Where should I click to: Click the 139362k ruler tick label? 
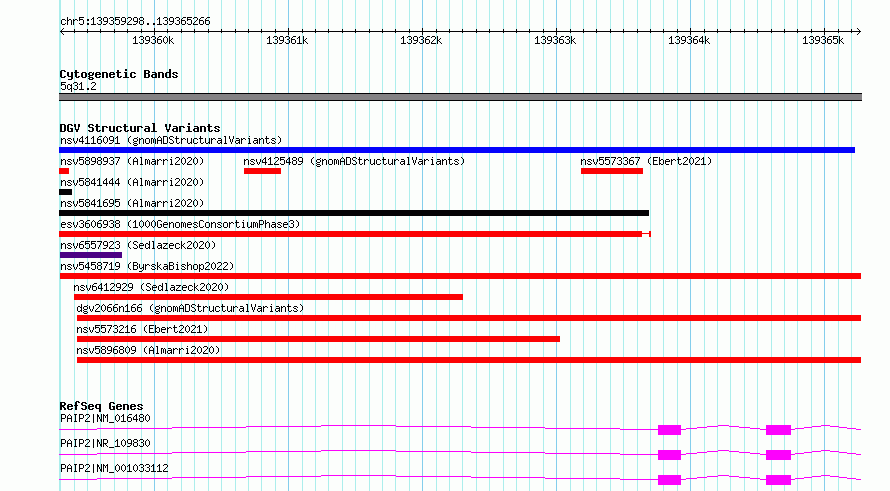tap(421, 40)
